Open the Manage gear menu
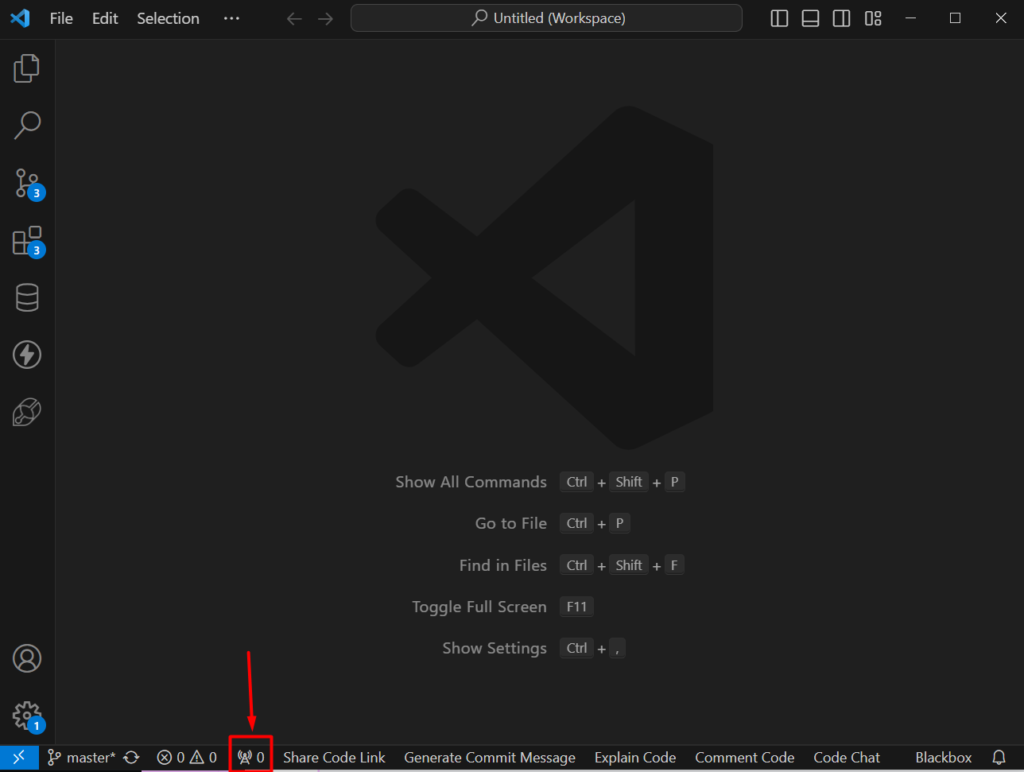The width and height of the screenshot is (1024, 772). pyautogui.click(x=28, y=717)
